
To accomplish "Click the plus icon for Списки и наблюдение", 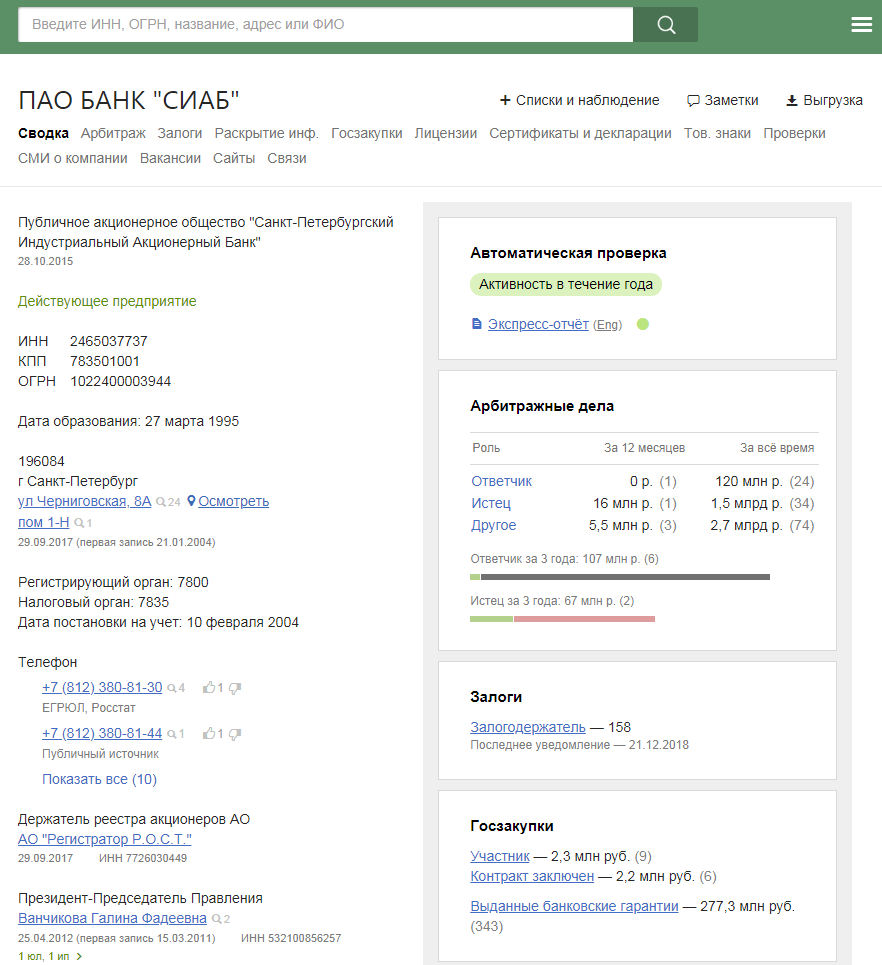I will click(505, 100).
